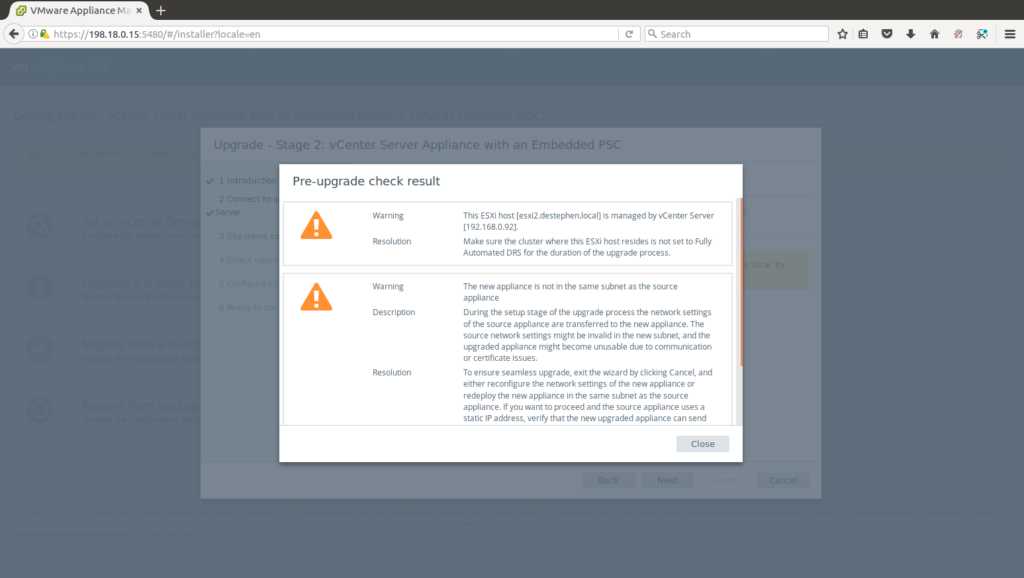The height and width of the screenshot is (578, 1024).
Task: Click the first warning triangle icon
Action: point(316,225)
